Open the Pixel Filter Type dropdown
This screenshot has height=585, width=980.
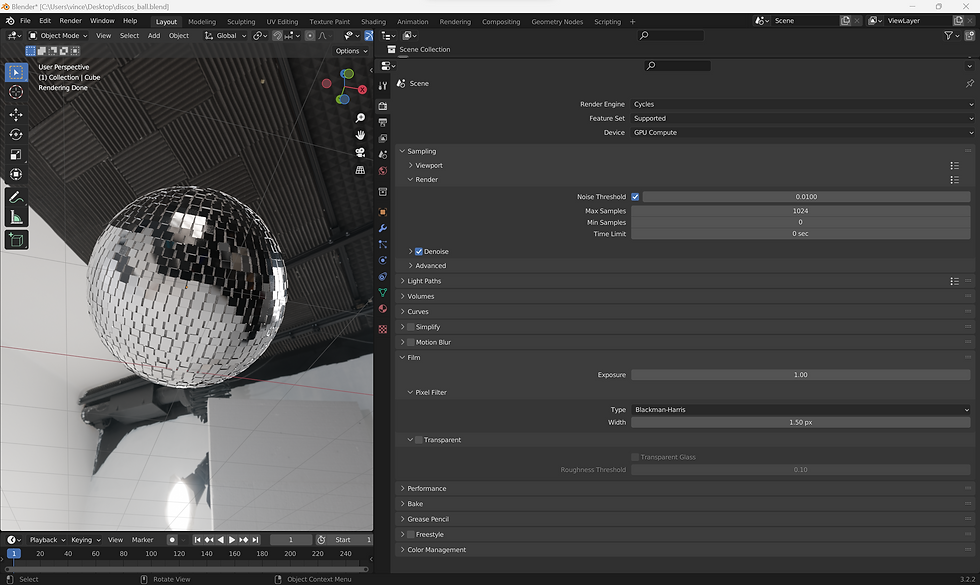(801, 410)
